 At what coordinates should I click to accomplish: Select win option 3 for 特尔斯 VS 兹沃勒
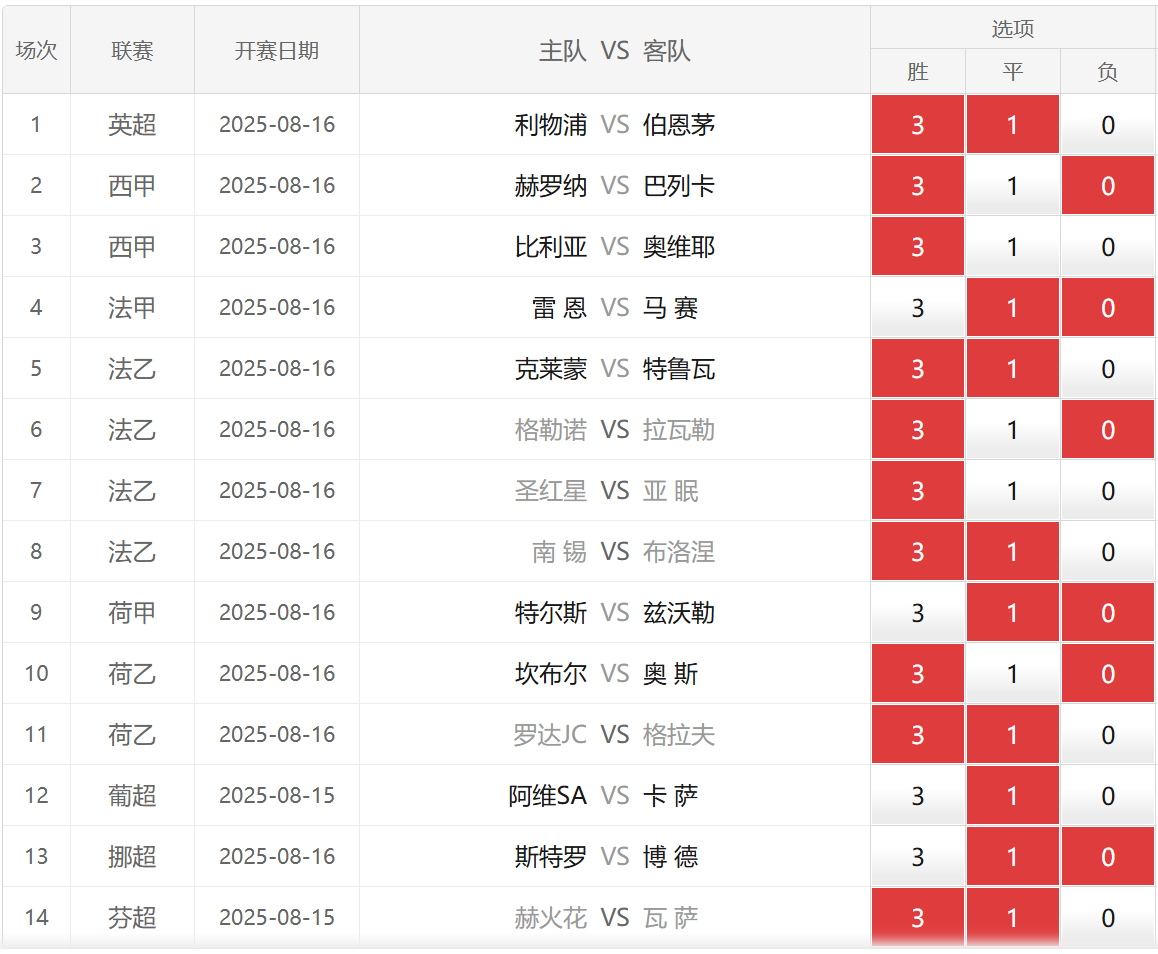pyautogui.click(x=917, y=613)
